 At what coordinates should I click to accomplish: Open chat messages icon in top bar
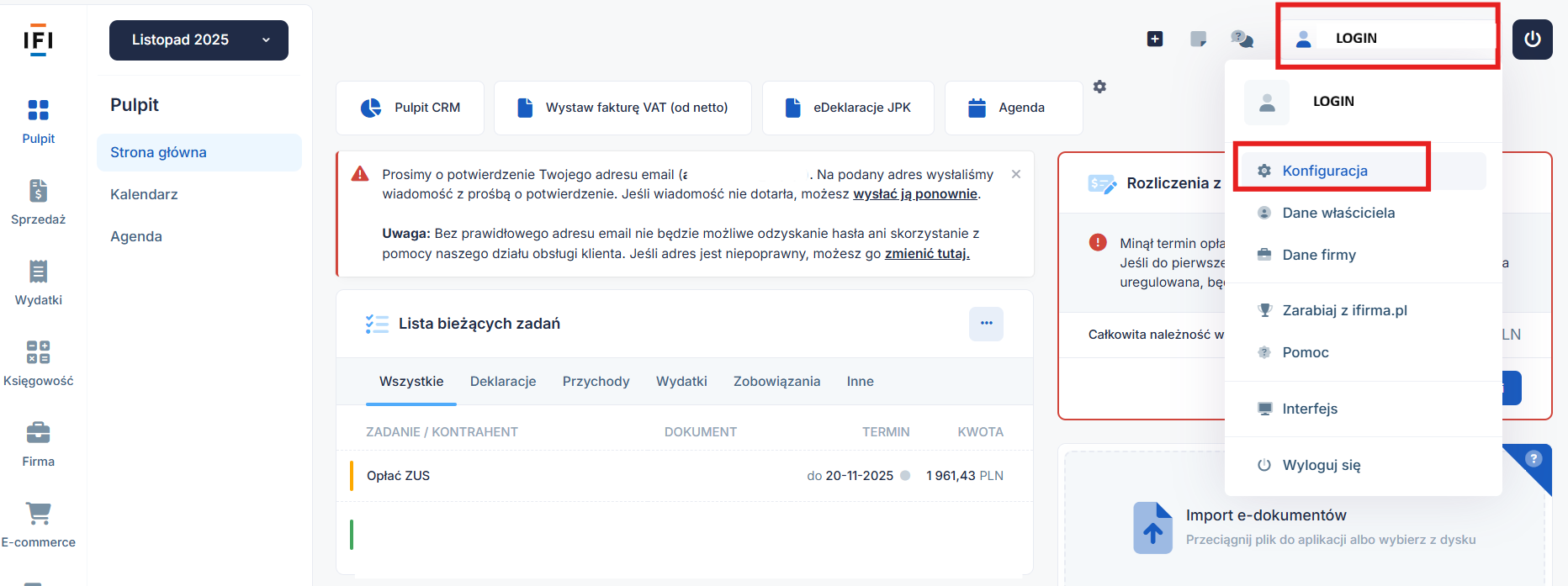tap(1242, 39)
